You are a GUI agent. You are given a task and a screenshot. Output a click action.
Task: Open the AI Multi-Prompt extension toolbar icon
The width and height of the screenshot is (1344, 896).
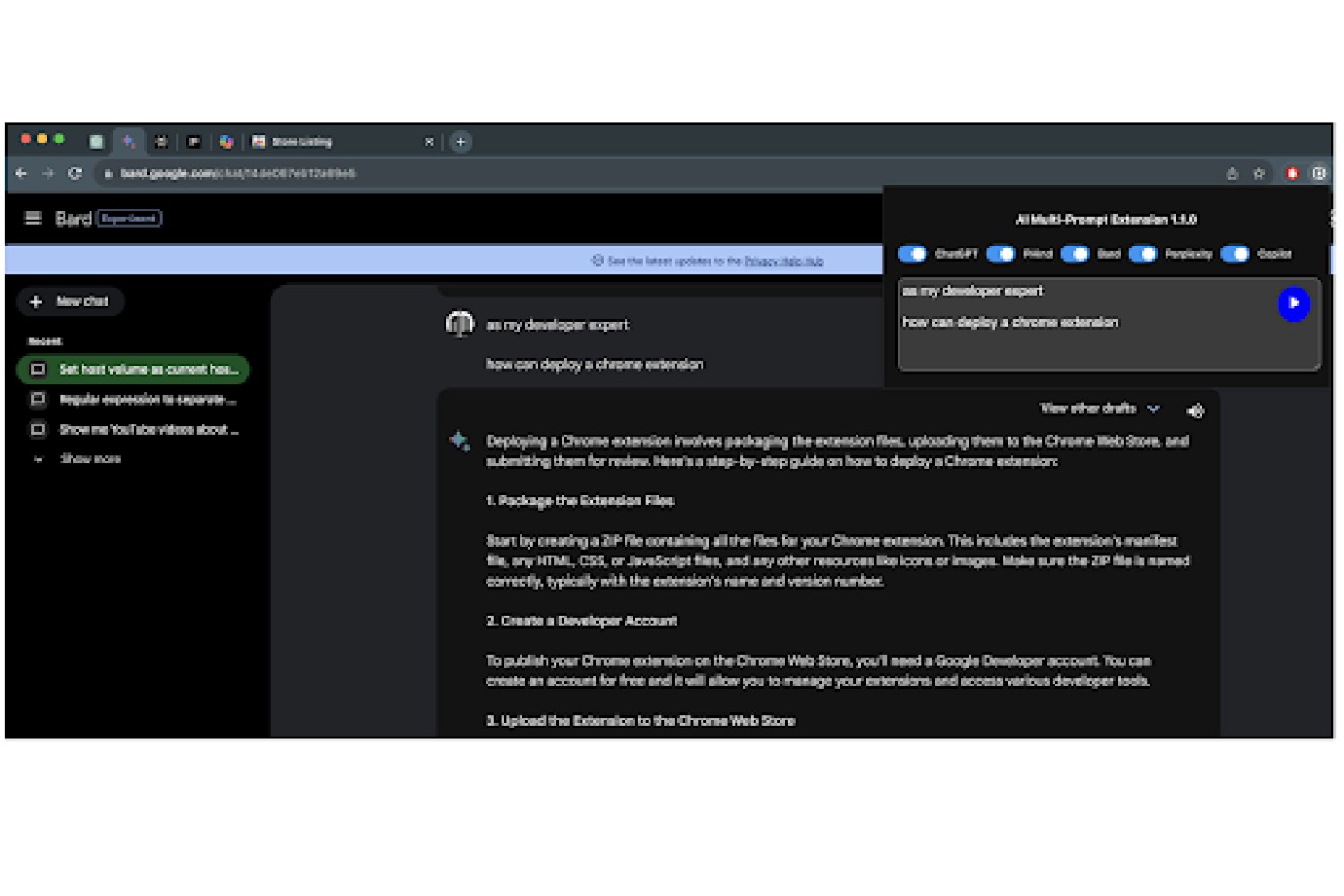coord(1319,174)
